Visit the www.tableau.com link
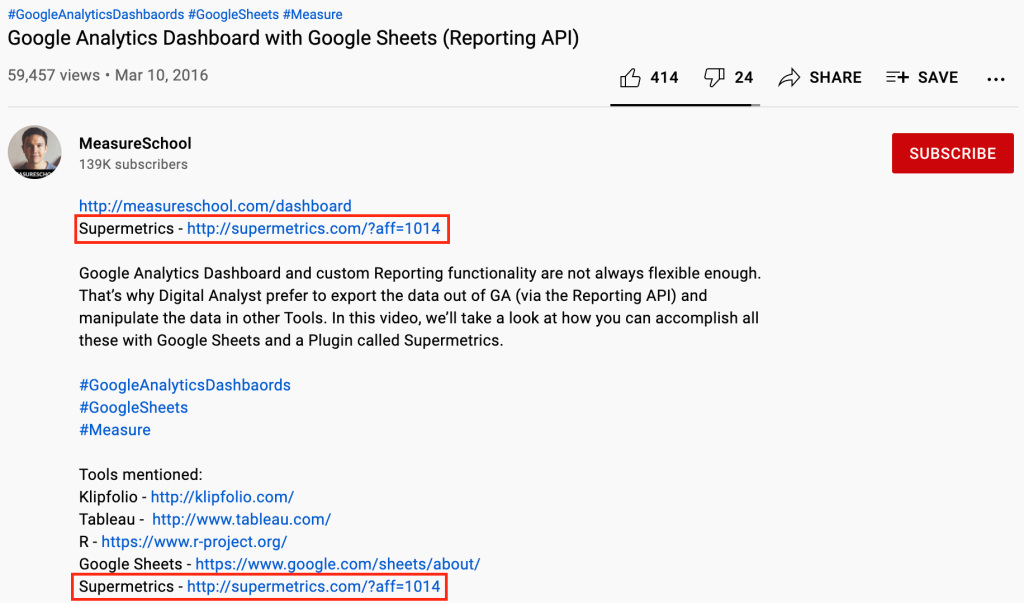Viewport: 1024px width, 603px height. tap(242, 519)
